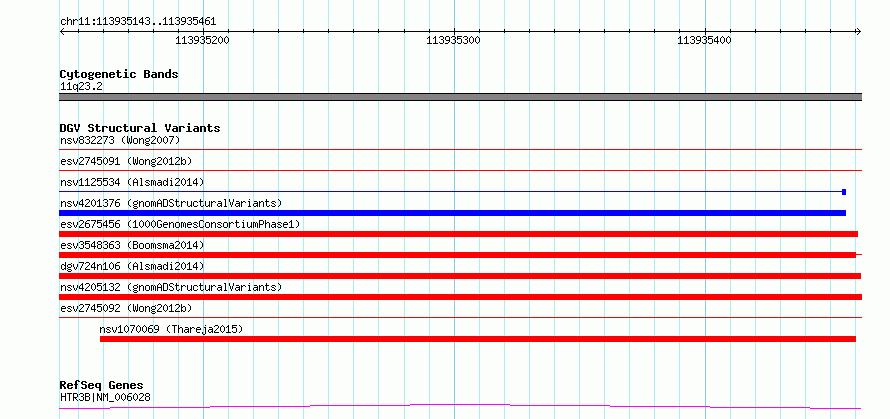This screenshot has width=890, height=419.
Task: Click the 11q23.2 band label
Action: [82, 87]
